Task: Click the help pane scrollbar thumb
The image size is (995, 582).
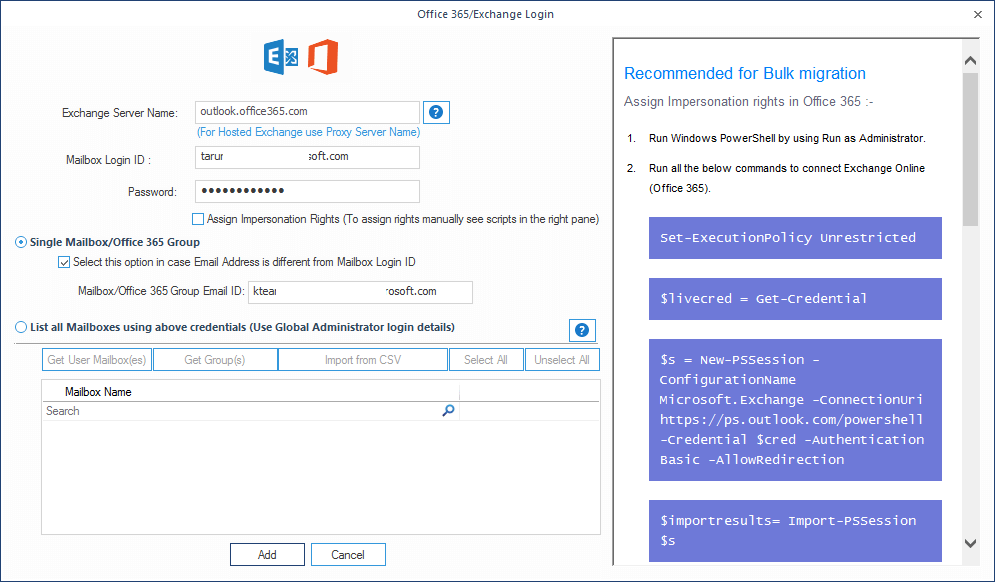Action: pos(970,149)
